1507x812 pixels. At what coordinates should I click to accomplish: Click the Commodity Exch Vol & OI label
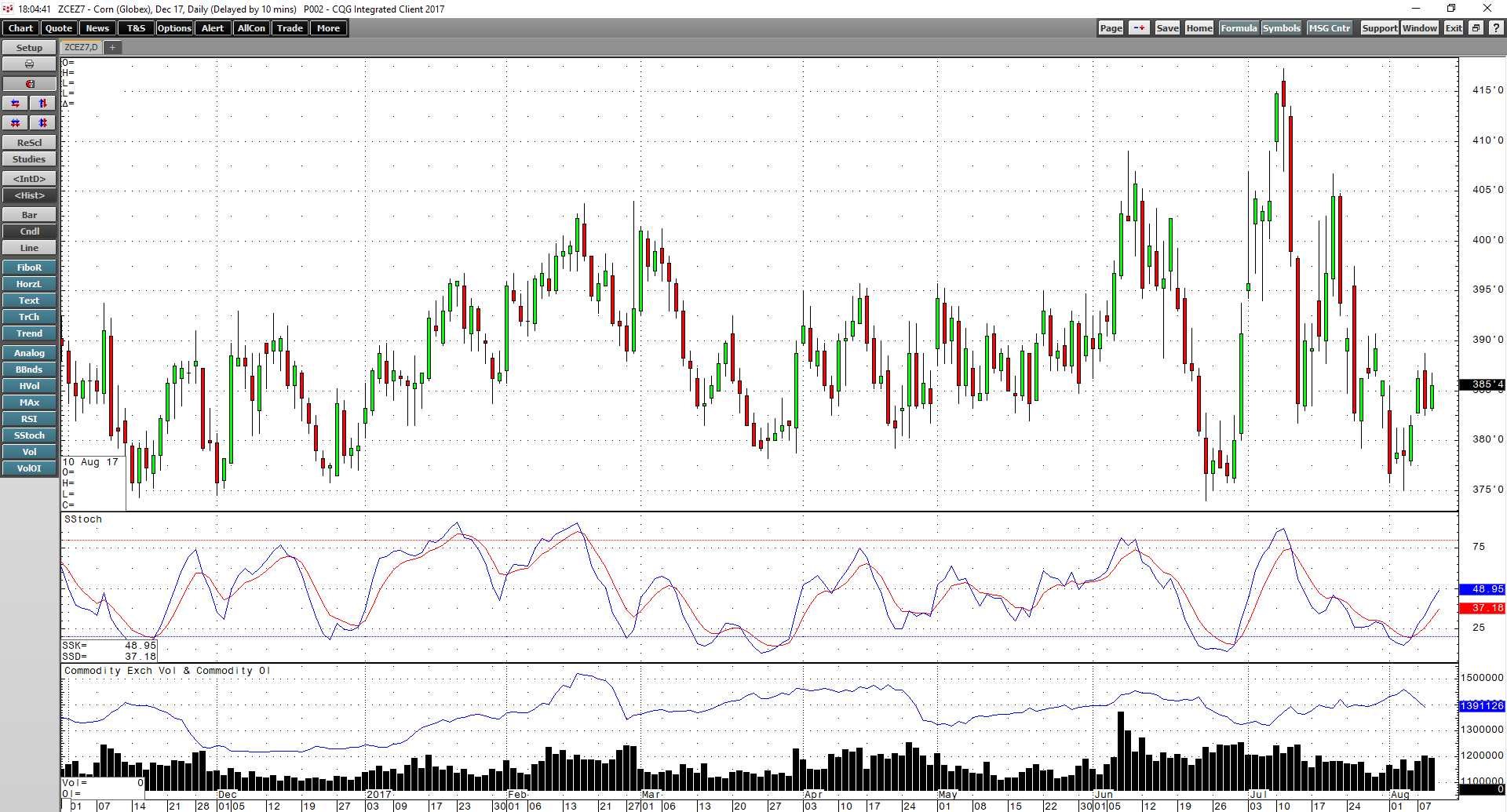click(x=167, y=671)
